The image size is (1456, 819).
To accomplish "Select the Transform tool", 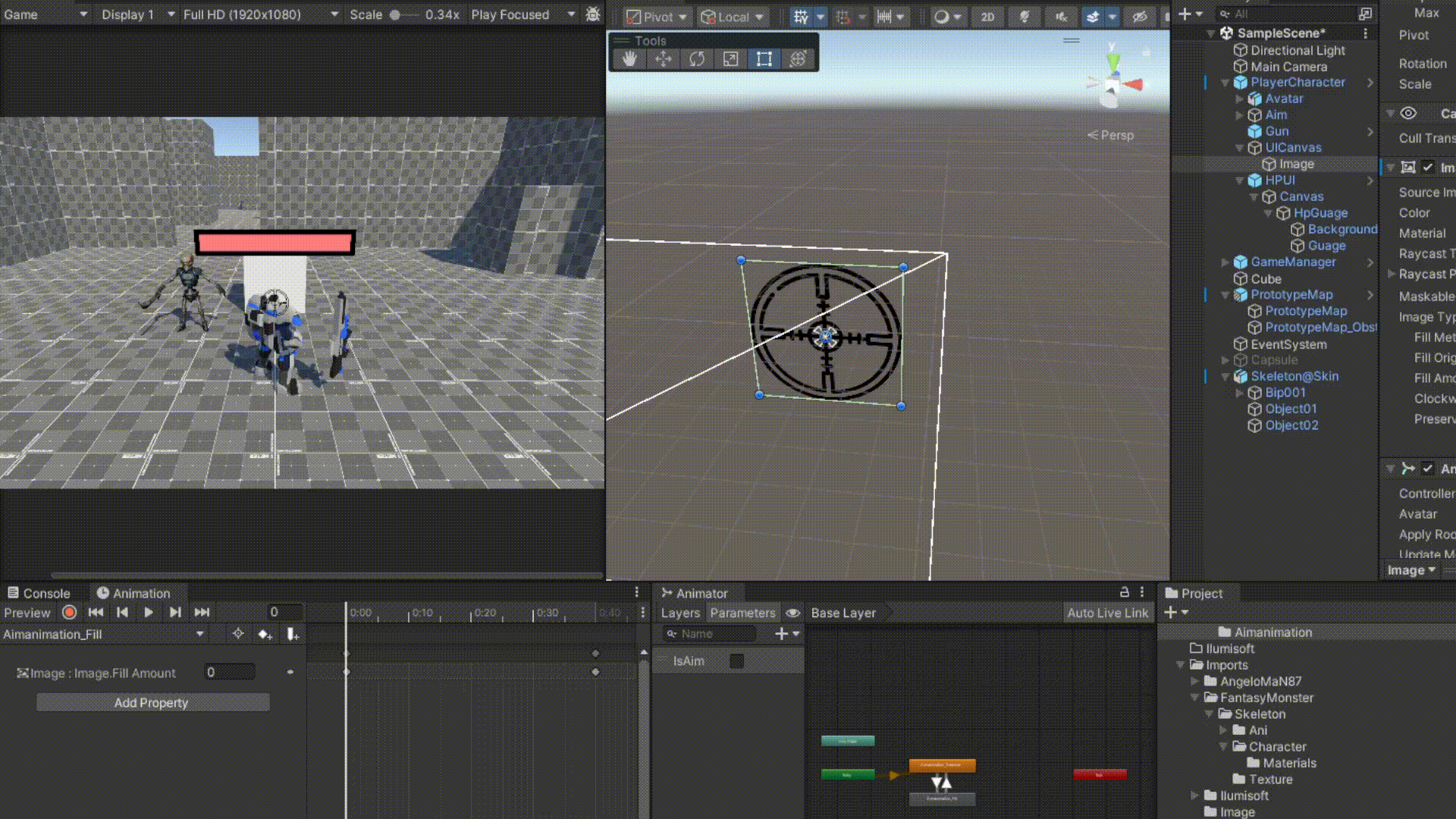I will [x=798, y=59].
